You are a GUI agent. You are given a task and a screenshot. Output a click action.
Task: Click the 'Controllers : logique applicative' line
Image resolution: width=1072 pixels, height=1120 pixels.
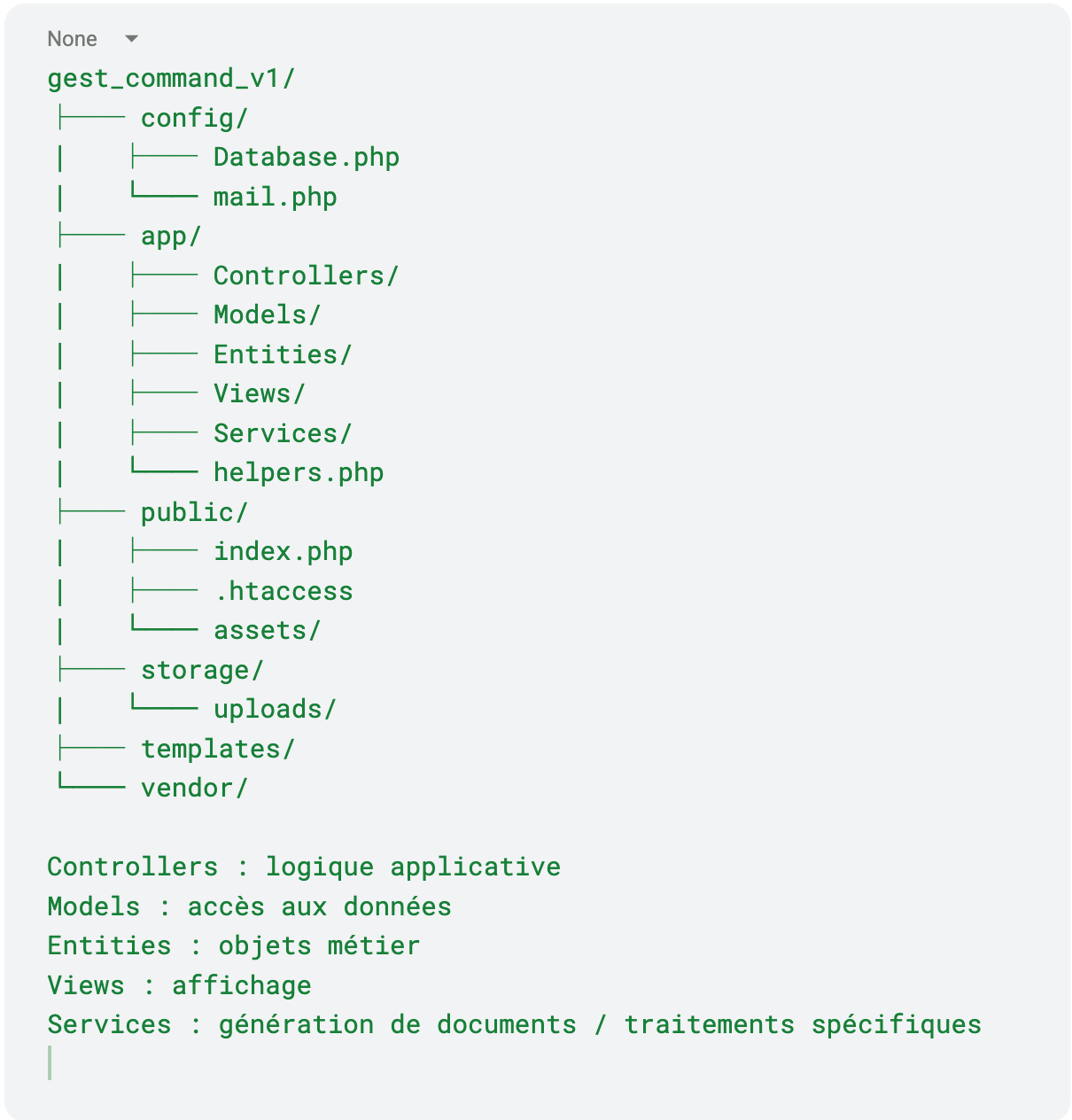pyautogui.click(x=304, y=867)
